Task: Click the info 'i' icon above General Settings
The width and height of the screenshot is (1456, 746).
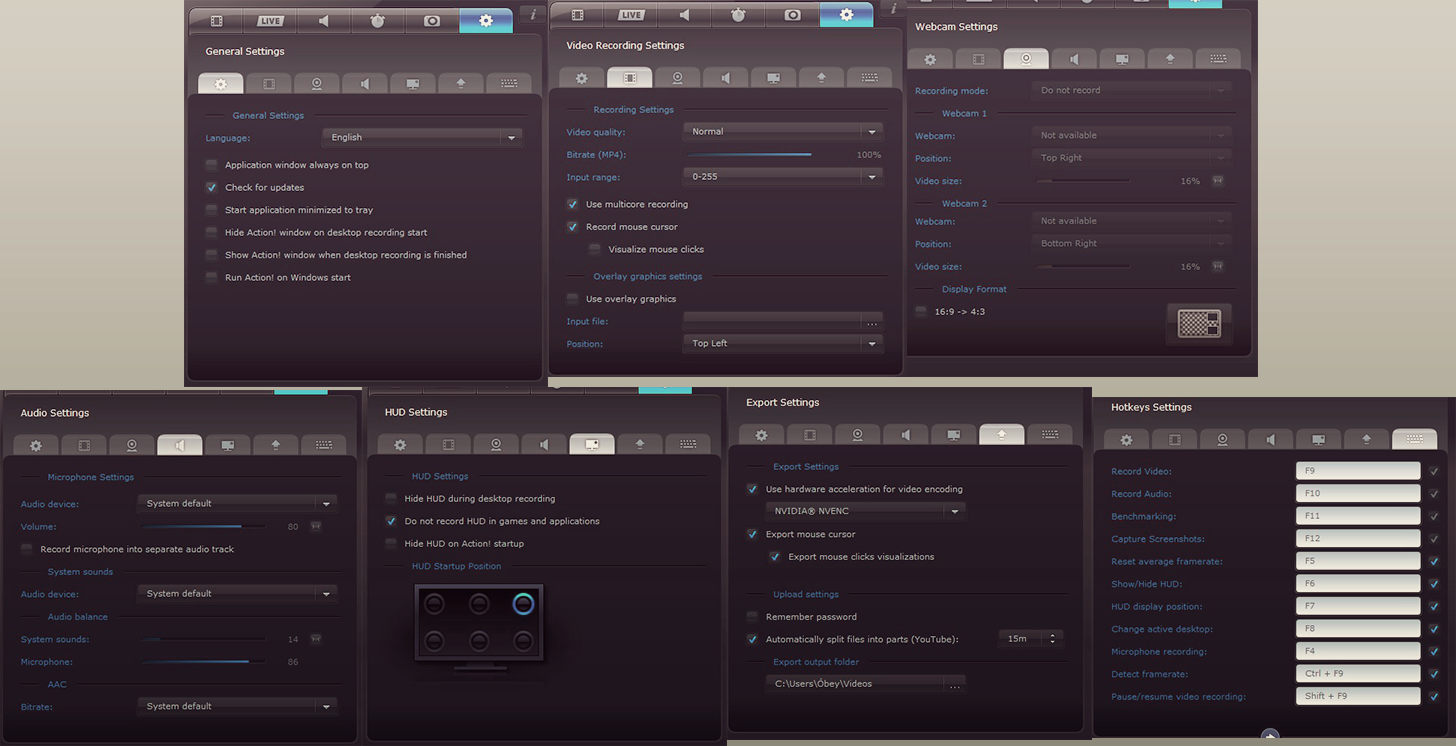Action: (532, 14)
